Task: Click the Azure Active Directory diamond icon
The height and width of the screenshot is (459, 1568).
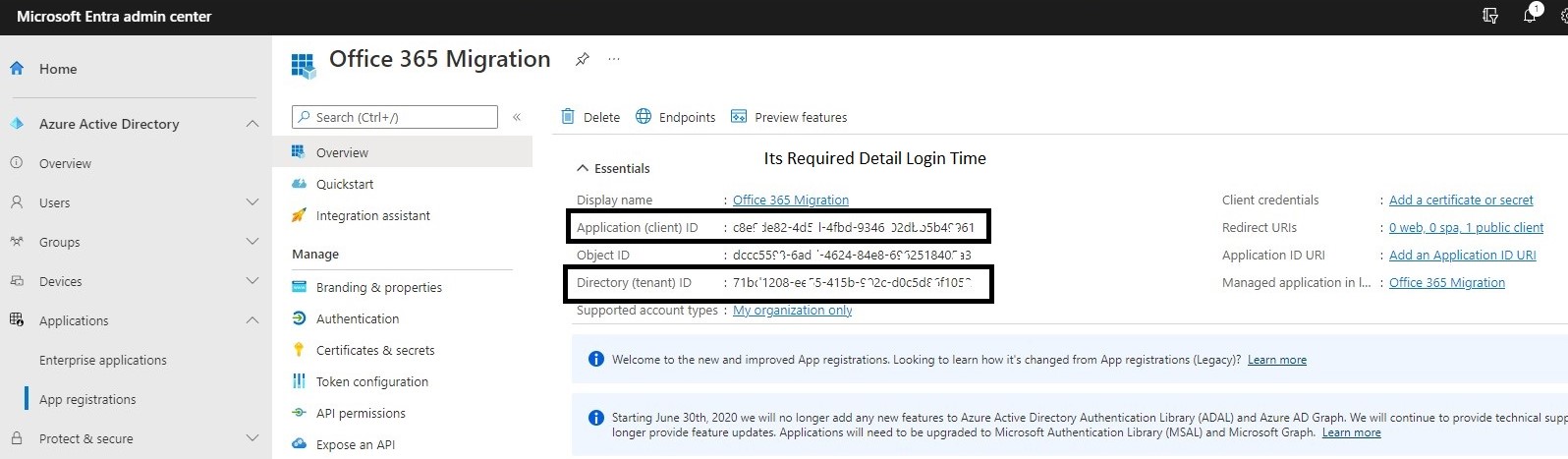Action: tap(16, 124)
